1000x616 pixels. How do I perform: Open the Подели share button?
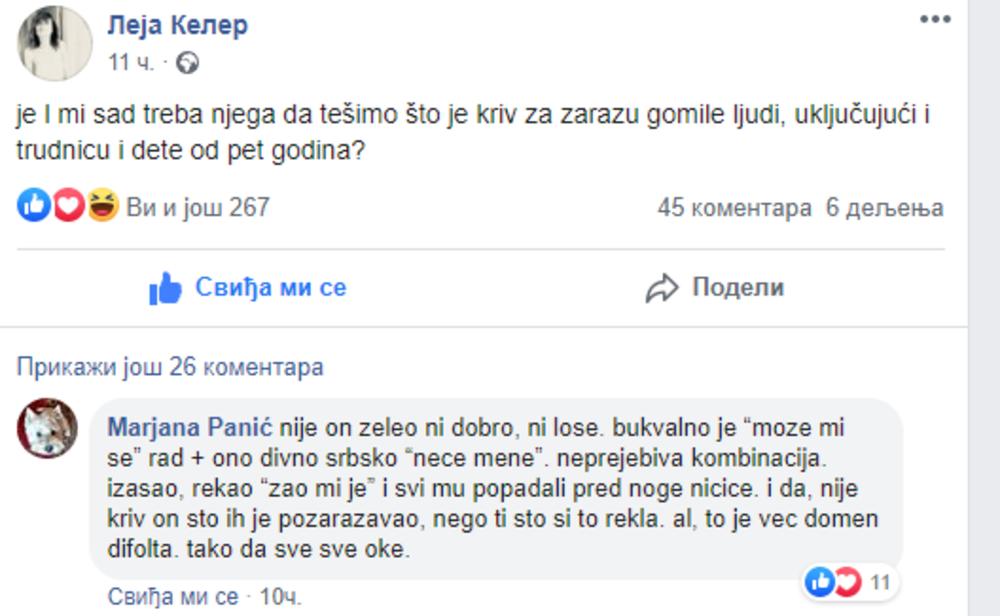737,289
